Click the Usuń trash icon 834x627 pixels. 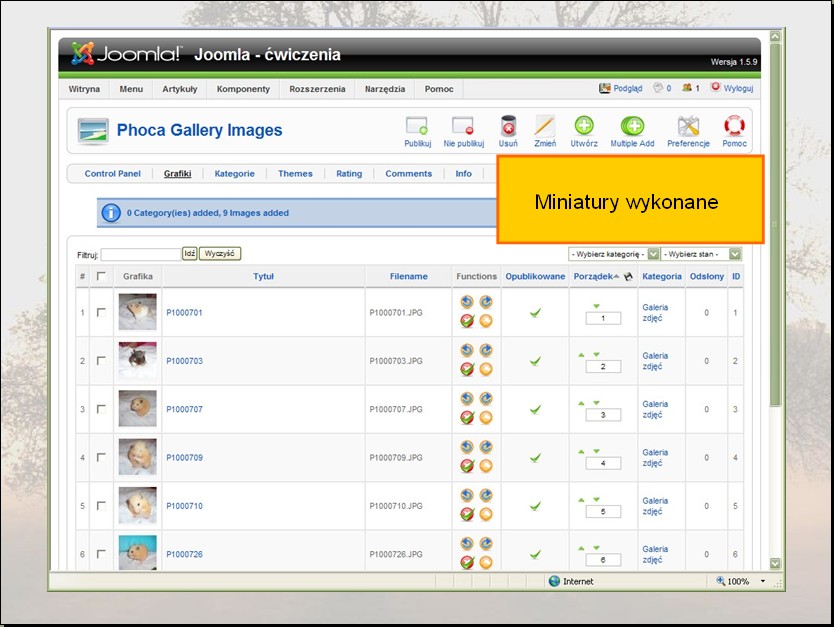pyautogui.click(x=508, y=127)
